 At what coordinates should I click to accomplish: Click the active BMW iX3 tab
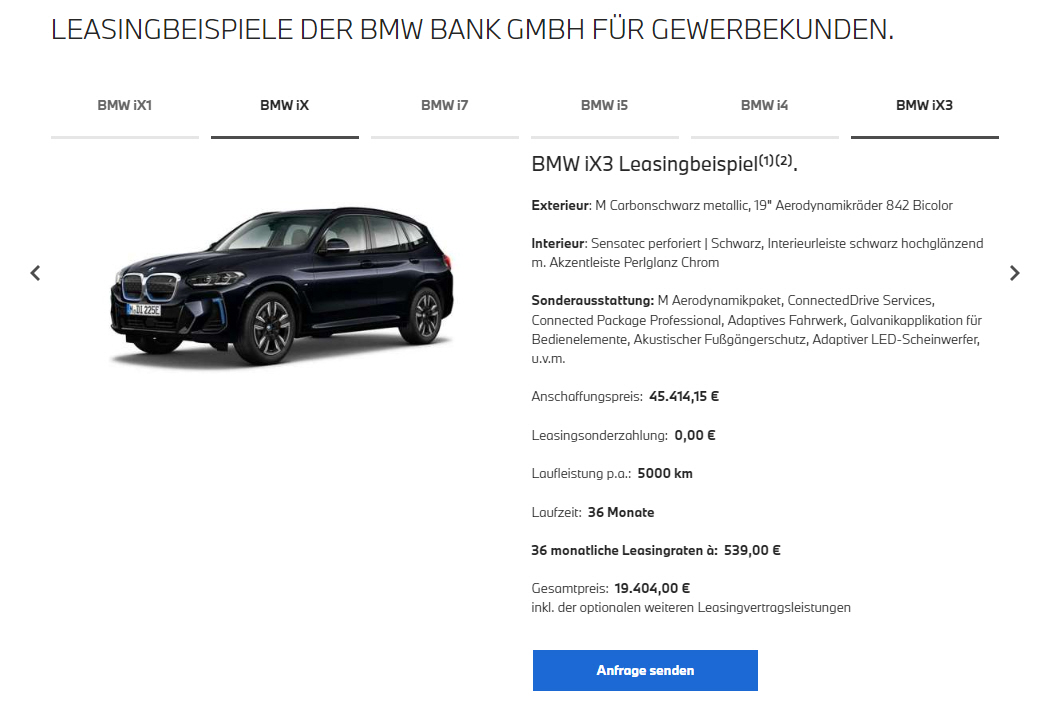coord(925,105)
